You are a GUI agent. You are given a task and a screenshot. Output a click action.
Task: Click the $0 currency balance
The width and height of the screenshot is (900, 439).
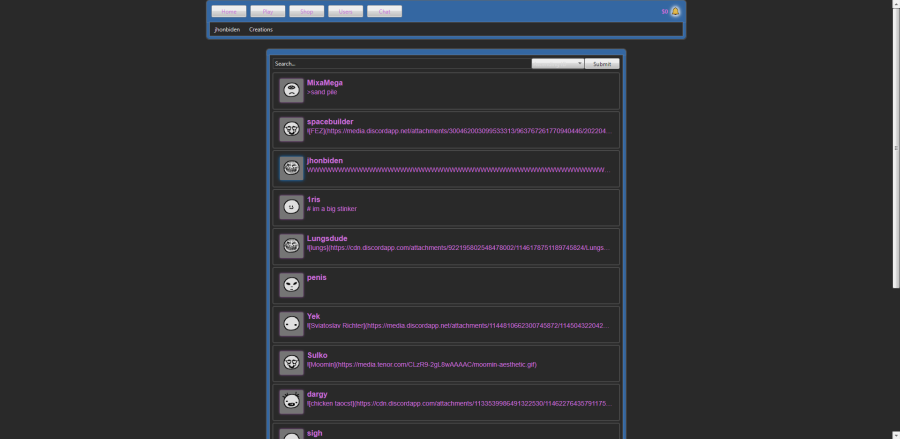(664, 12)
